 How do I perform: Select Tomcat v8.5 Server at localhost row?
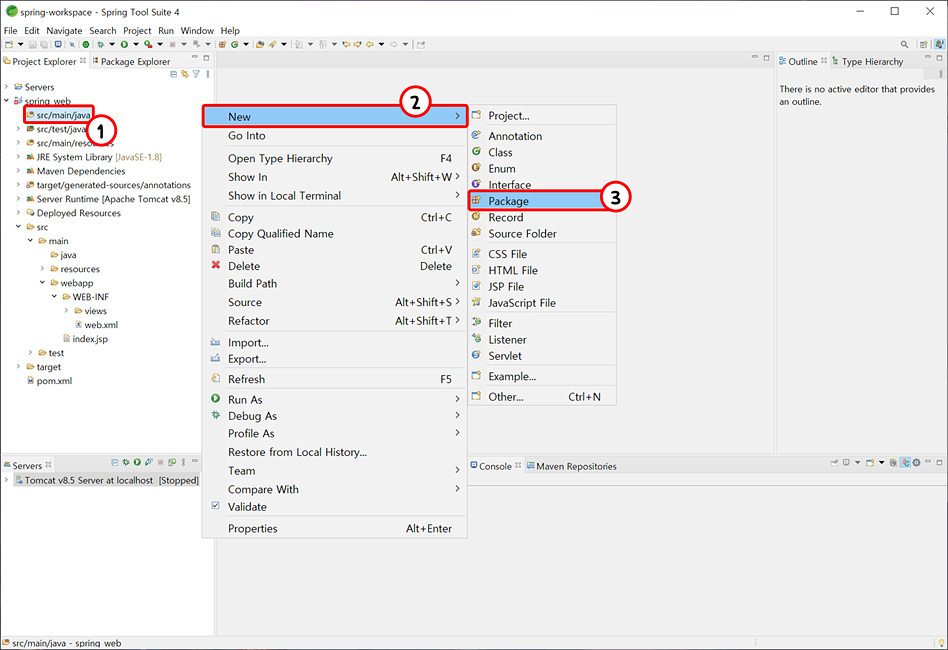[x=106, y=480]
